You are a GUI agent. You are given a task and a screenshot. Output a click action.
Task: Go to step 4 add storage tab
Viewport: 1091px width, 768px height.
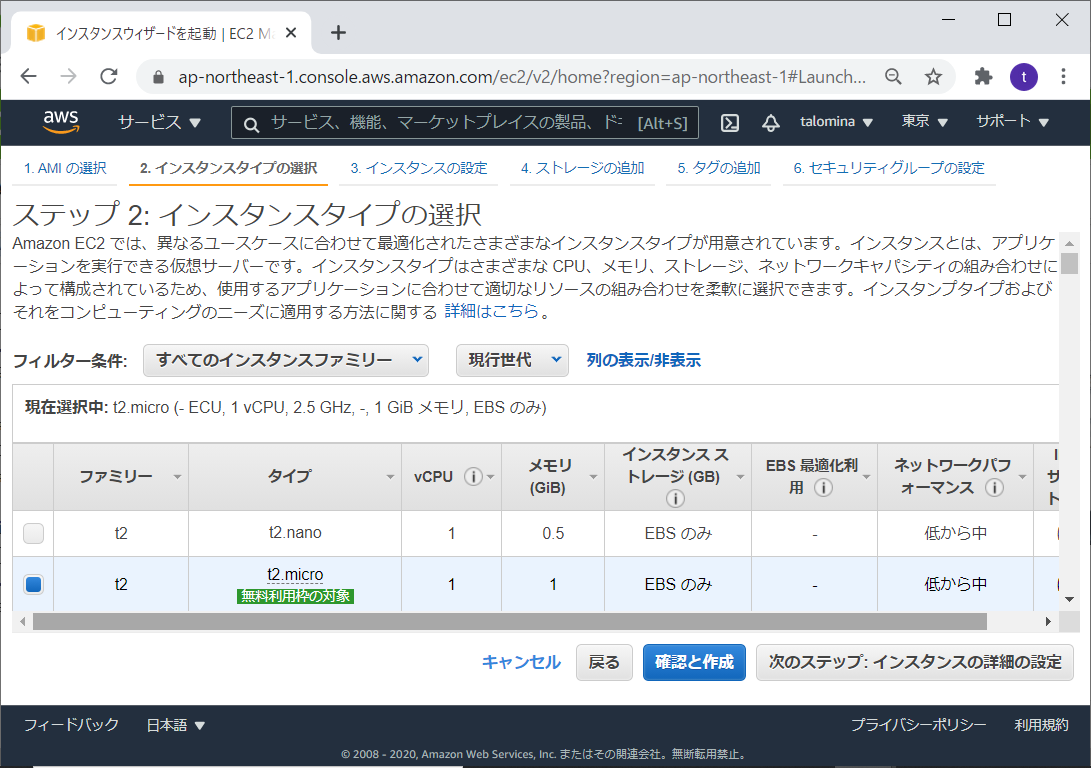(582, 168)
